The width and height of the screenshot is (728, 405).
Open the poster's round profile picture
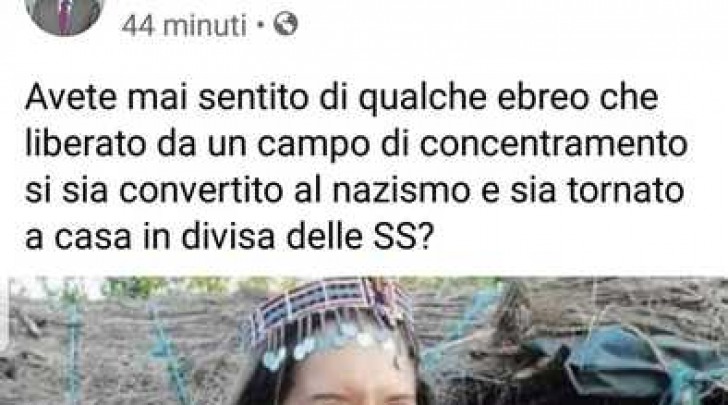click(64, 14)
